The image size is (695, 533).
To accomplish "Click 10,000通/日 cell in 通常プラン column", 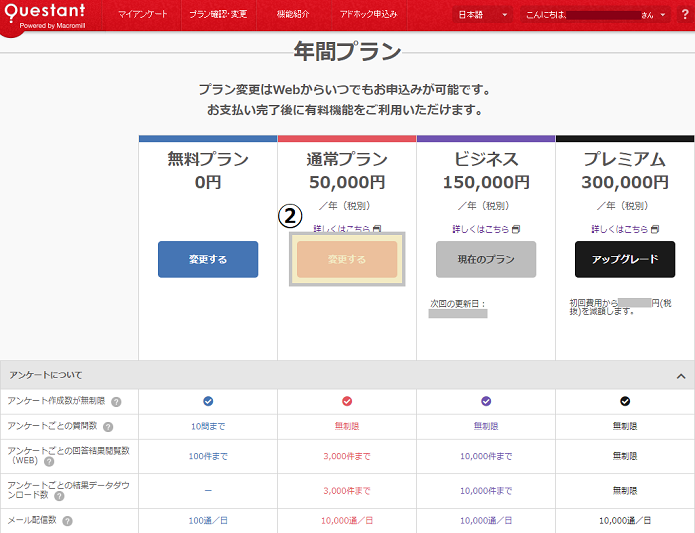I will 347,521.
